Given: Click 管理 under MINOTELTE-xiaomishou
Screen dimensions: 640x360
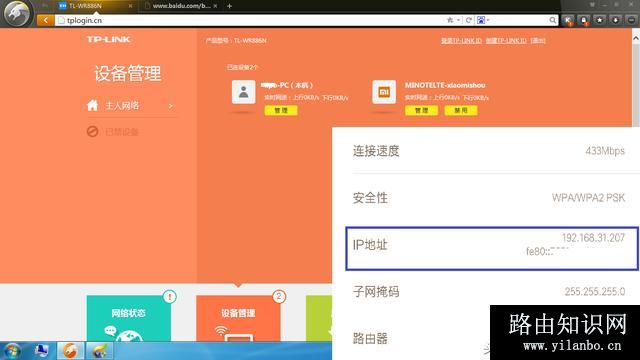Looking at the screenshot, I should pyautogui.click(x=421, y=110).
